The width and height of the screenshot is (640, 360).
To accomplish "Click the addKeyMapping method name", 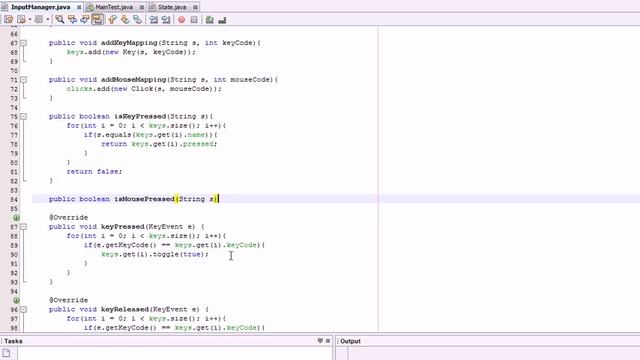I will 129,43.
